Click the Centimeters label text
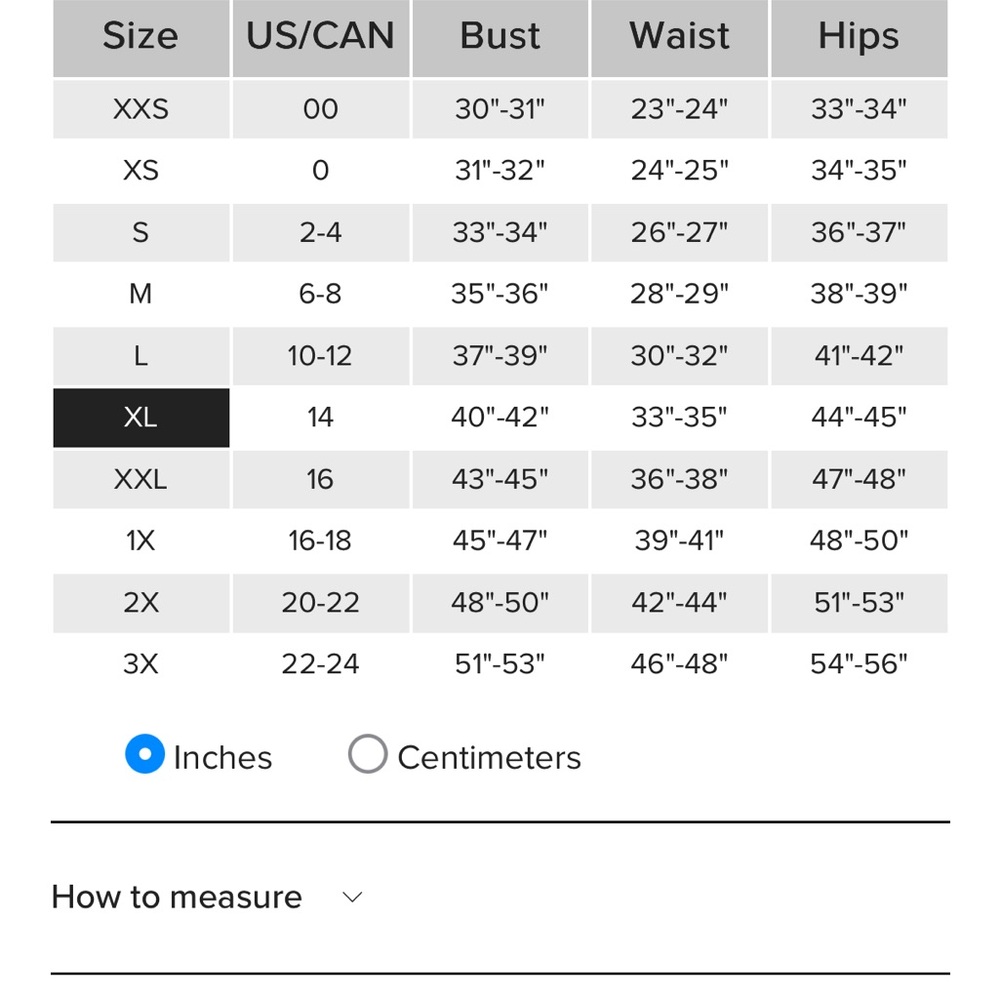This screenshot has width=1000, height=1000. coord(489,758)
